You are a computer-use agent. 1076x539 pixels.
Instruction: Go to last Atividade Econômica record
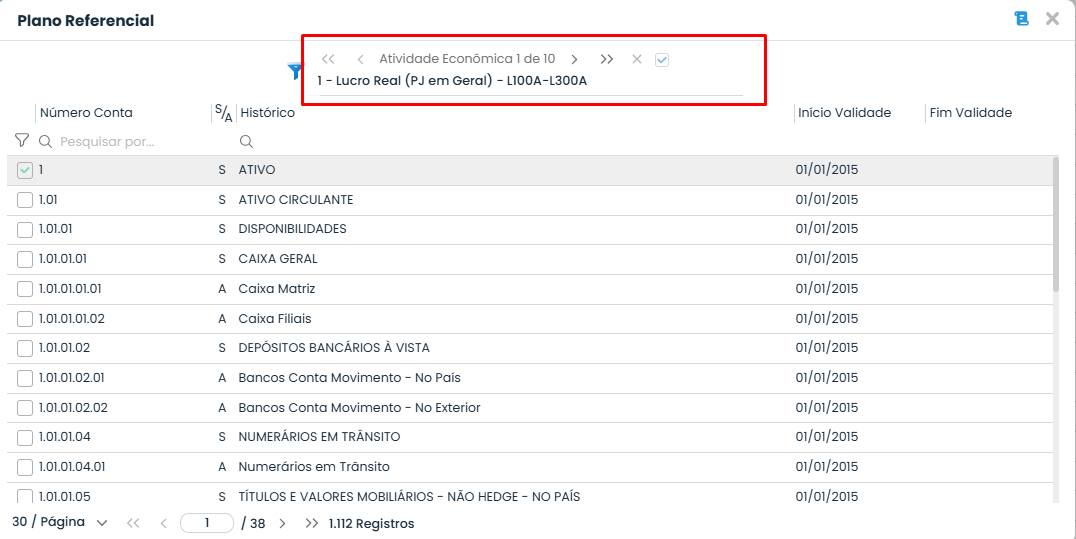pos(607,59)
